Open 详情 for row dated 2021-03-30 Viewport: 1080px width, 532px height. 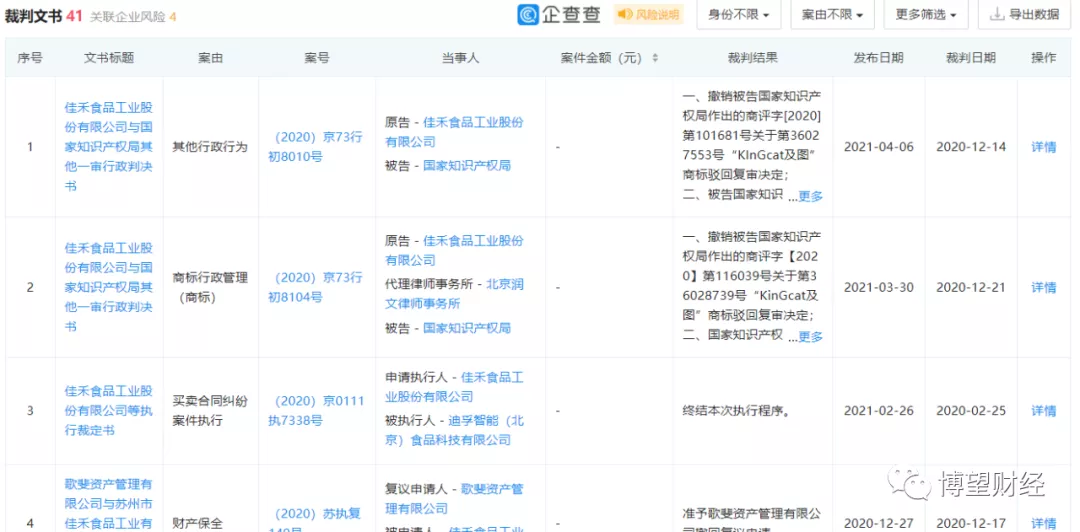pos(1043,287)
